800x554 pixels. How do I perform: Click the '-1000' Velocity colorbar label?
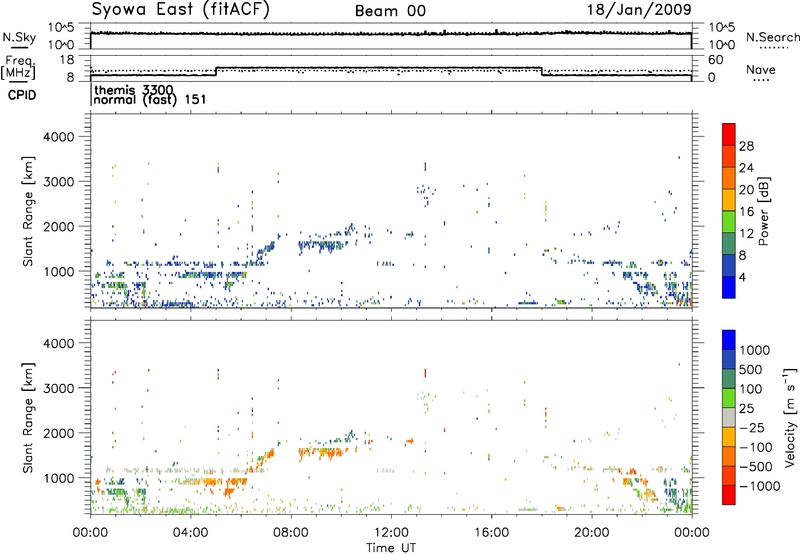click(759, 486)
